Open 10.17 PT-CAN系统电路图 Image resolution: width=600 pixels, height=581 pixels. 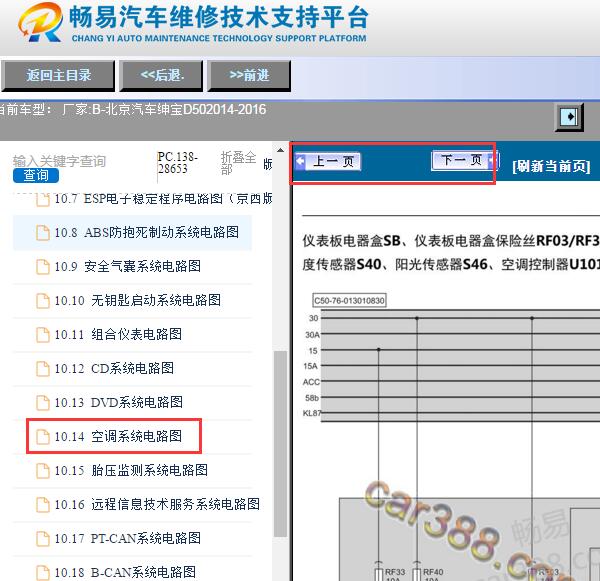point(127,539)
